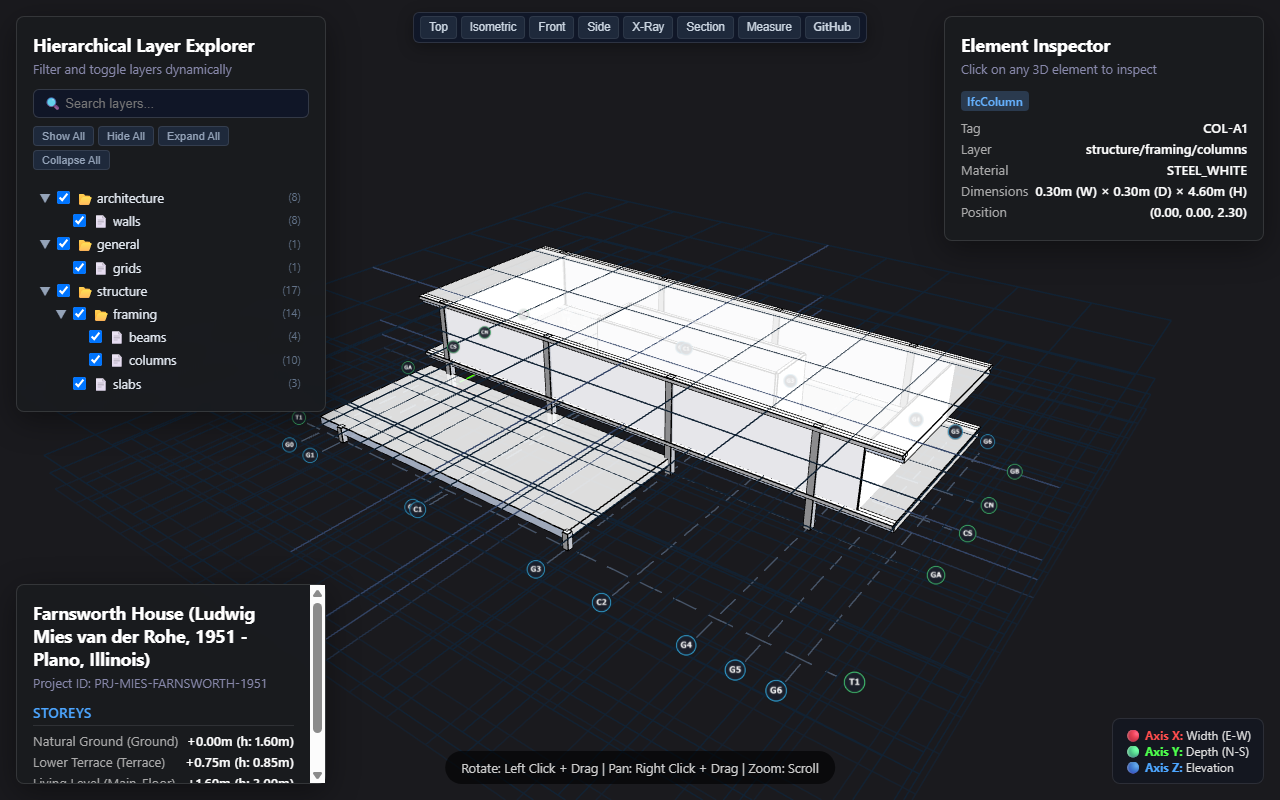Switch to the Top view

point(439,27)
